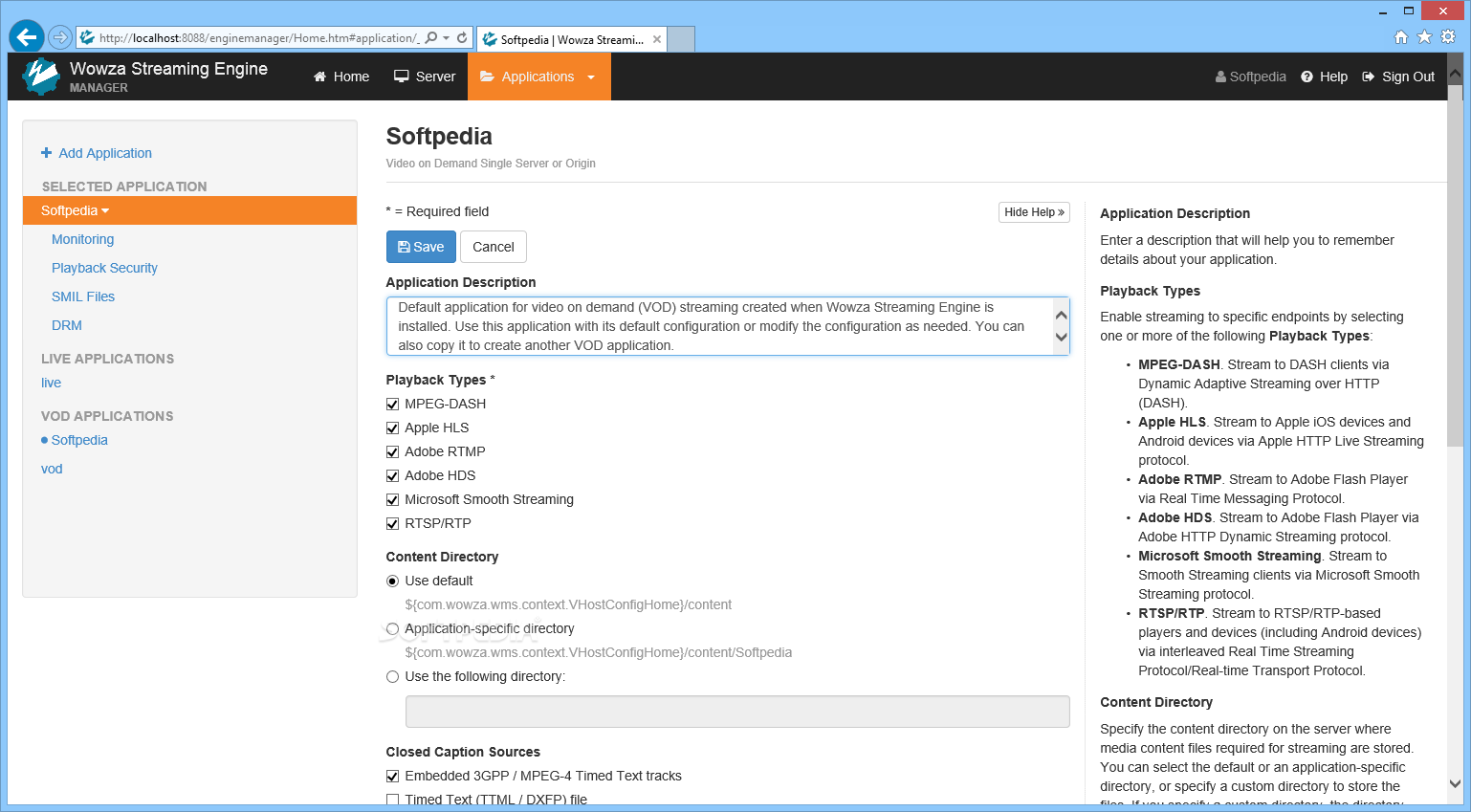Click the user icon next to Softpedia
1471x812 pixels.
click(x=1220, y=77)
